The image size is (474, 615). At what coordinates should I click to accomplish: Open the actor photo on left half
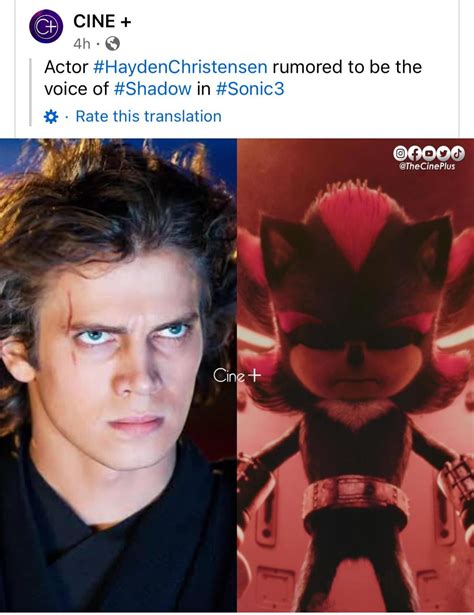click(x=118, y=375)
